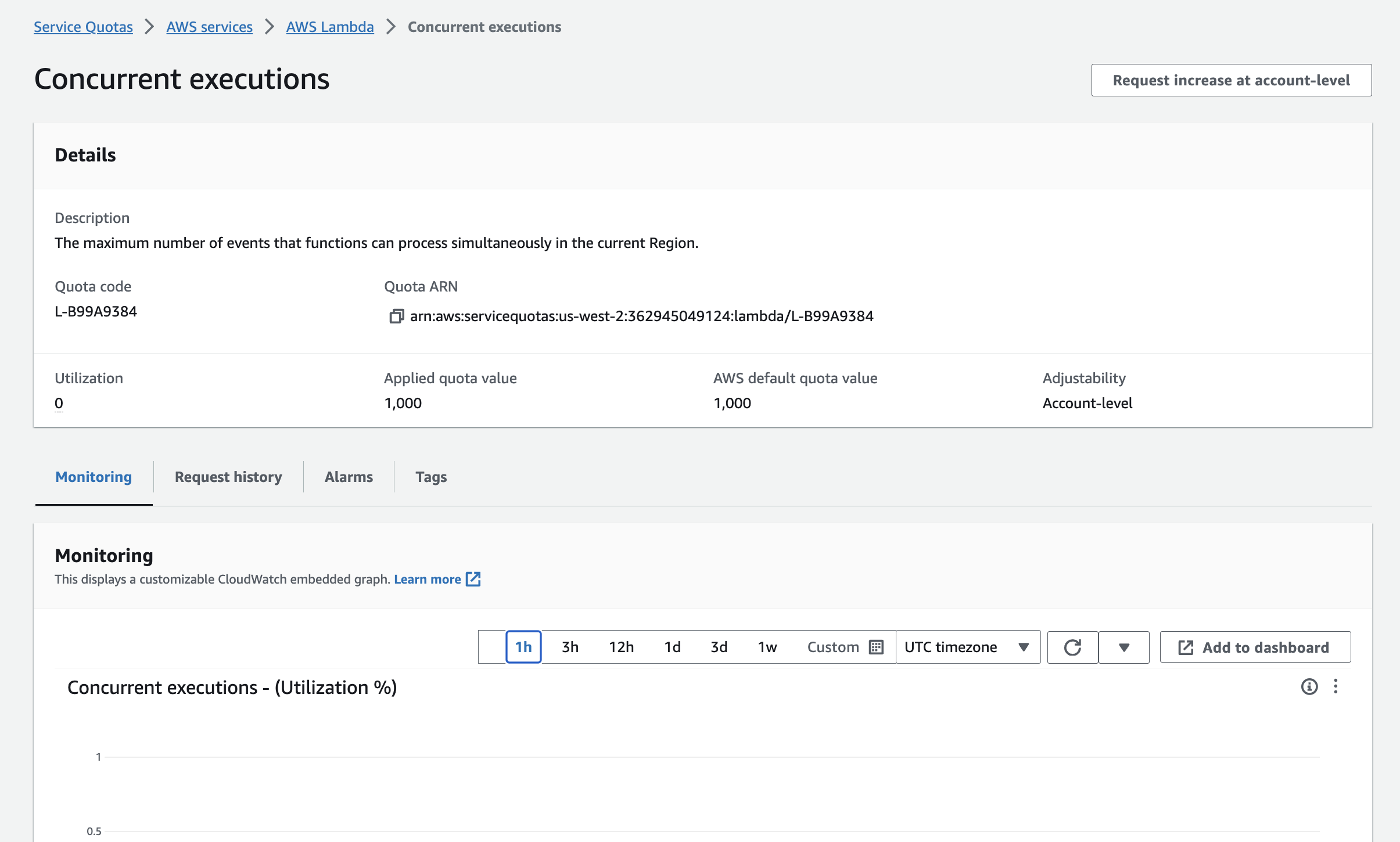The width and height of the screenshot is (1400, 842).
Task: Select the 1d time range
Action: click(x=672, y=646)
